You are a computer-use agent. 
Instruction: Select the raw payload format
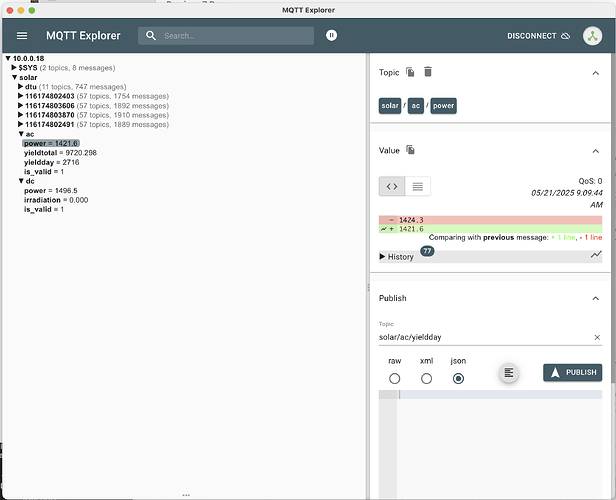pyautogui.click(x=394, y=379)
